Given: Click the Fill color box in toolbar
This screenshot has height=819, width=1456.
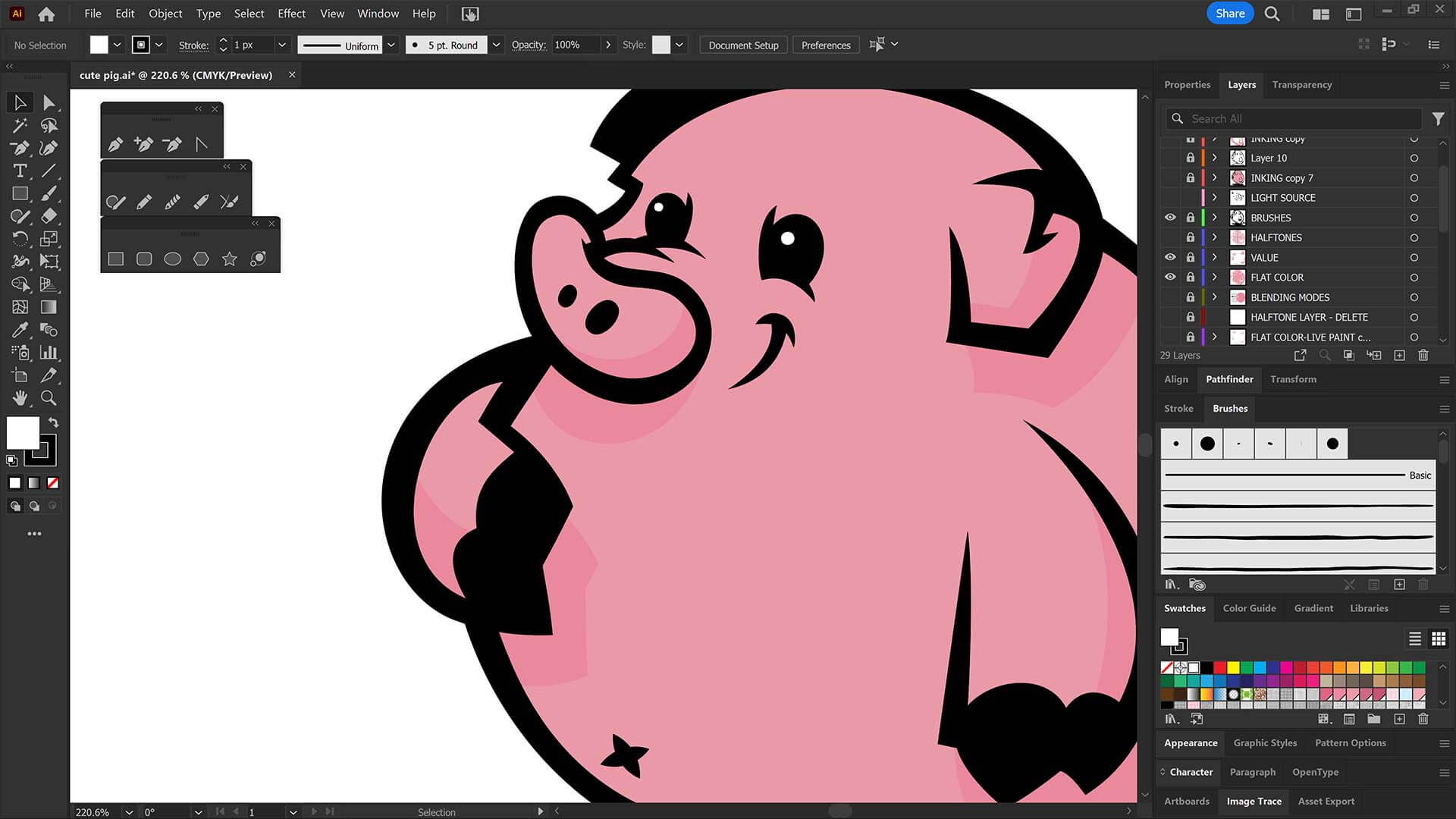Looking at the screenshot, I should tap(23, 433).
